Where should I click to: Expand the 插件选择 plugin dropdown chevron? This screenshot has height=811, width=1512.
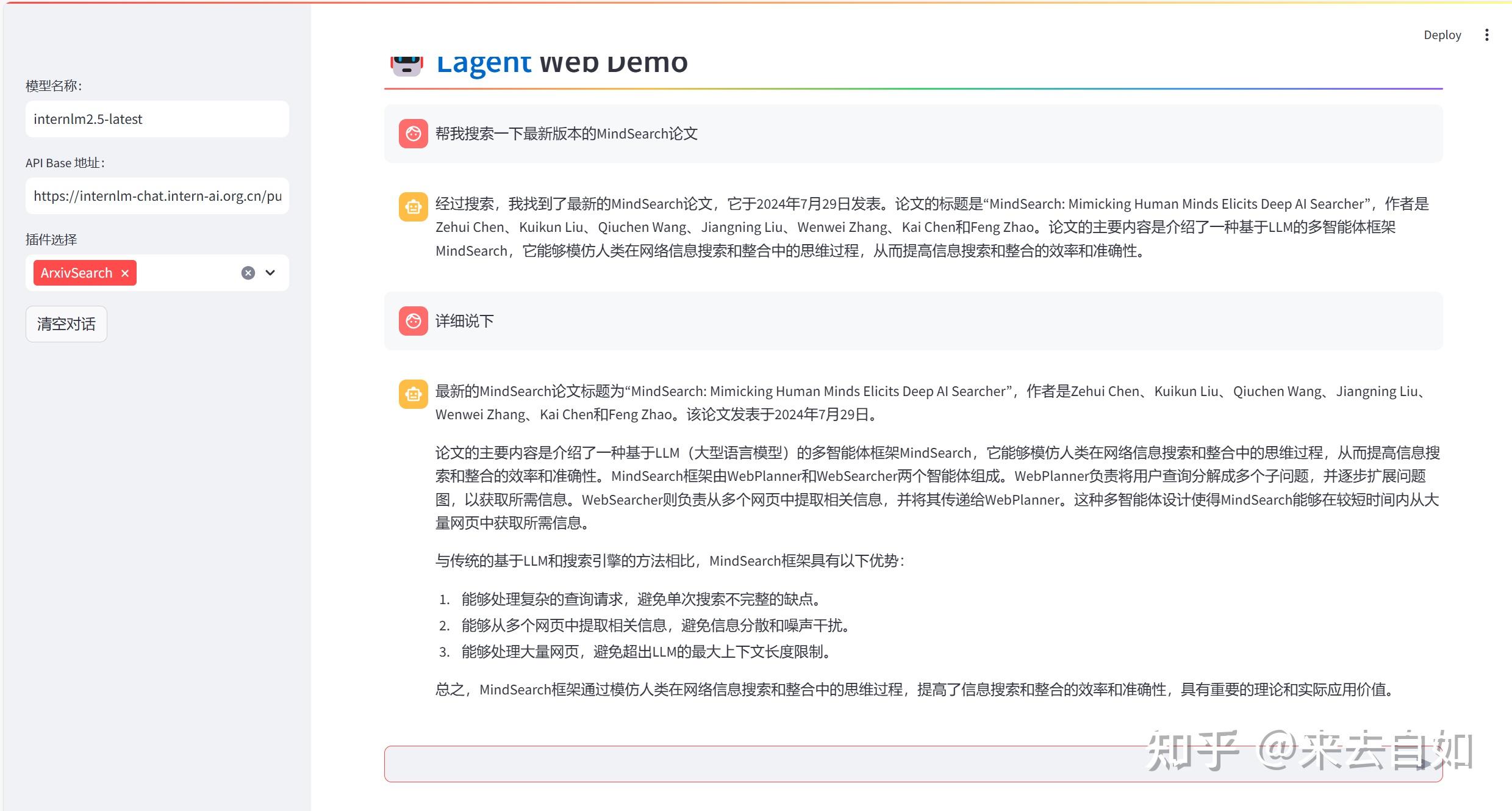(x=270, y=273)
